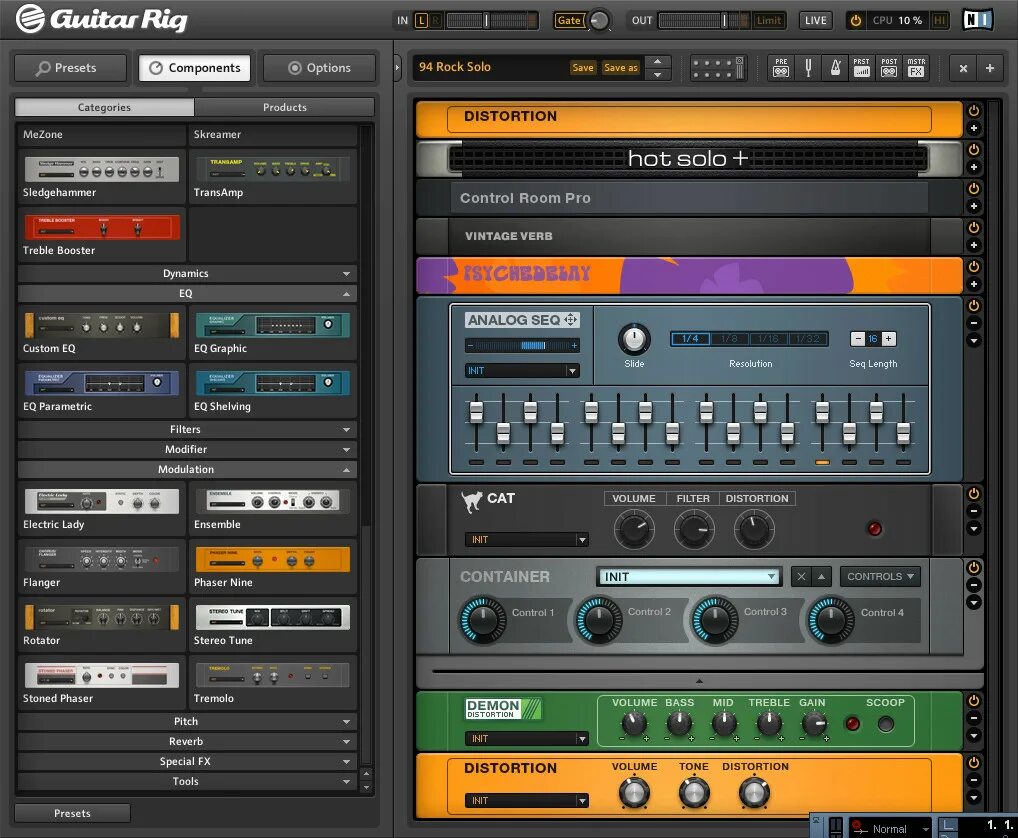
Task: Pick the Stoned Phaser component
Action: 101,675
